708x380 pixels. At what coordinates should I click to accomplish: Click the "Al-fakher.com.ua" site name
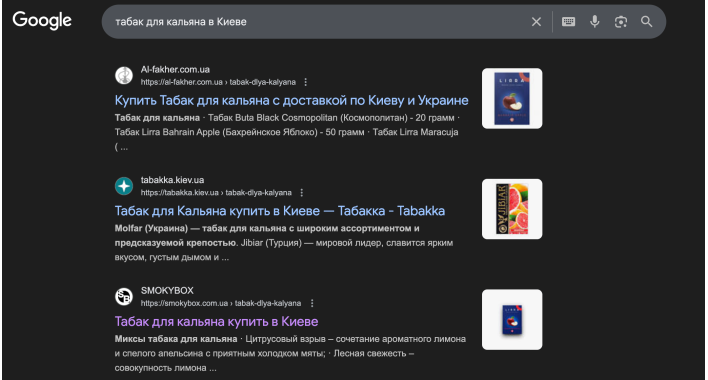tap(175, 70)
